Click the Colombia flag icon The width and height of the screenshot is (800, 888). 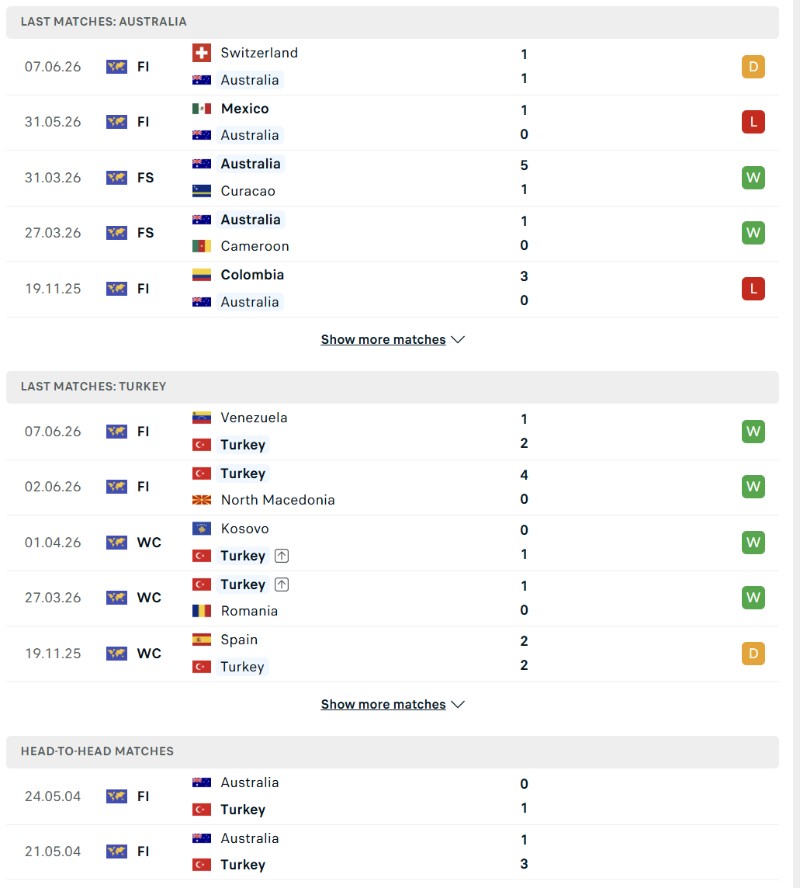coord(202,275)
